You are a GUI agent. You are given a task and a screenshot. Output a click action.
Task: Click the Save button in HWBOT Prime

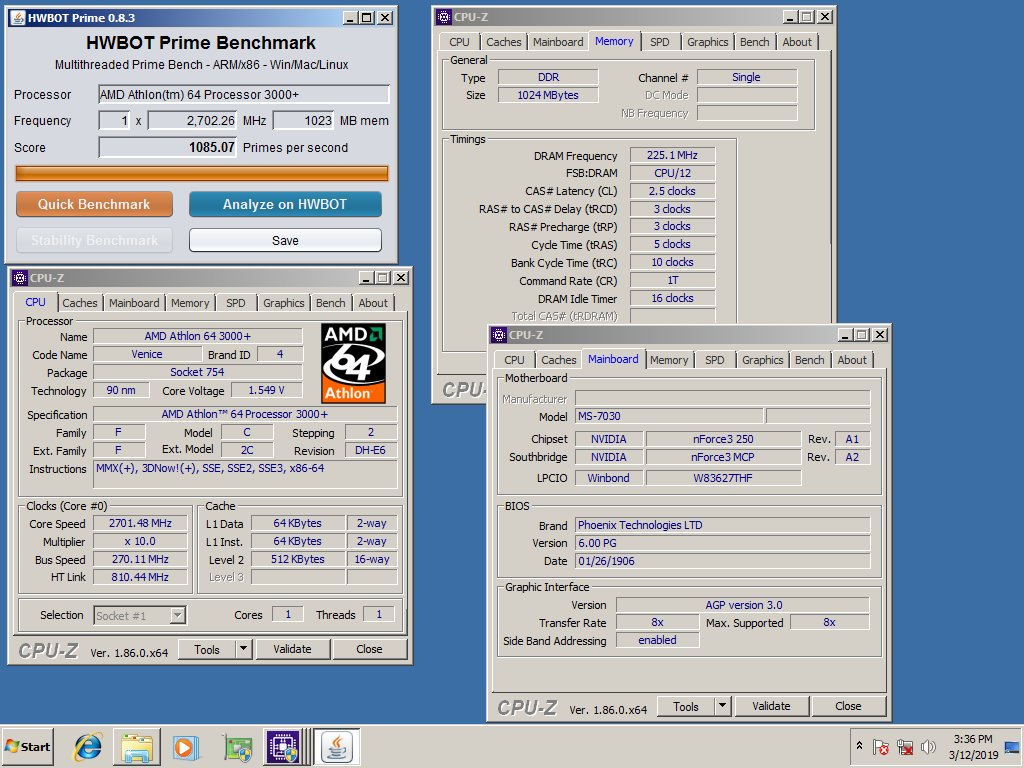[x=285, y=240]
